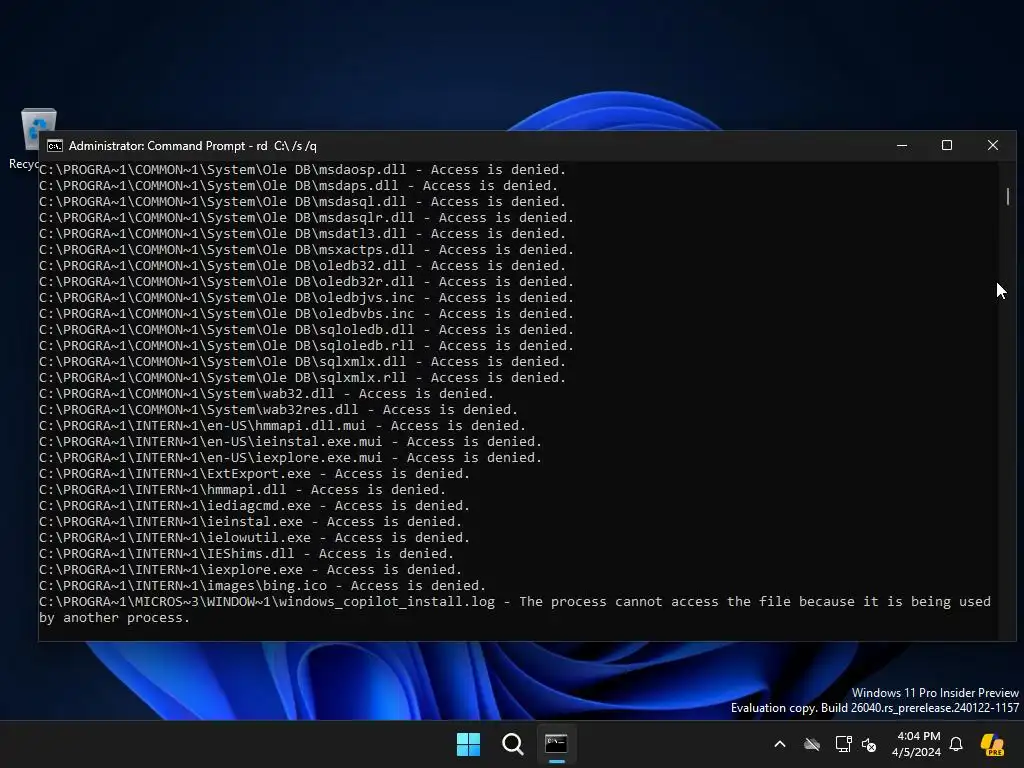Open the Command Prompt window system menu icon

point(55,146)
